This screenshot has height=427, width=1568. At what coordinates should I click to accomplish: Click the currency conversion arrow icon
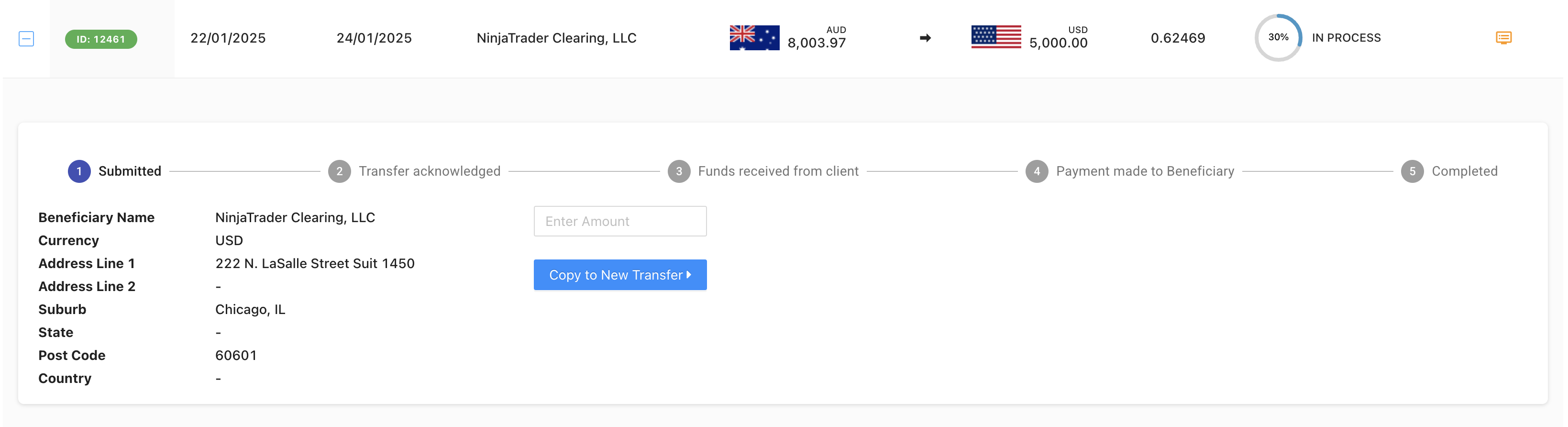point(925,38)
